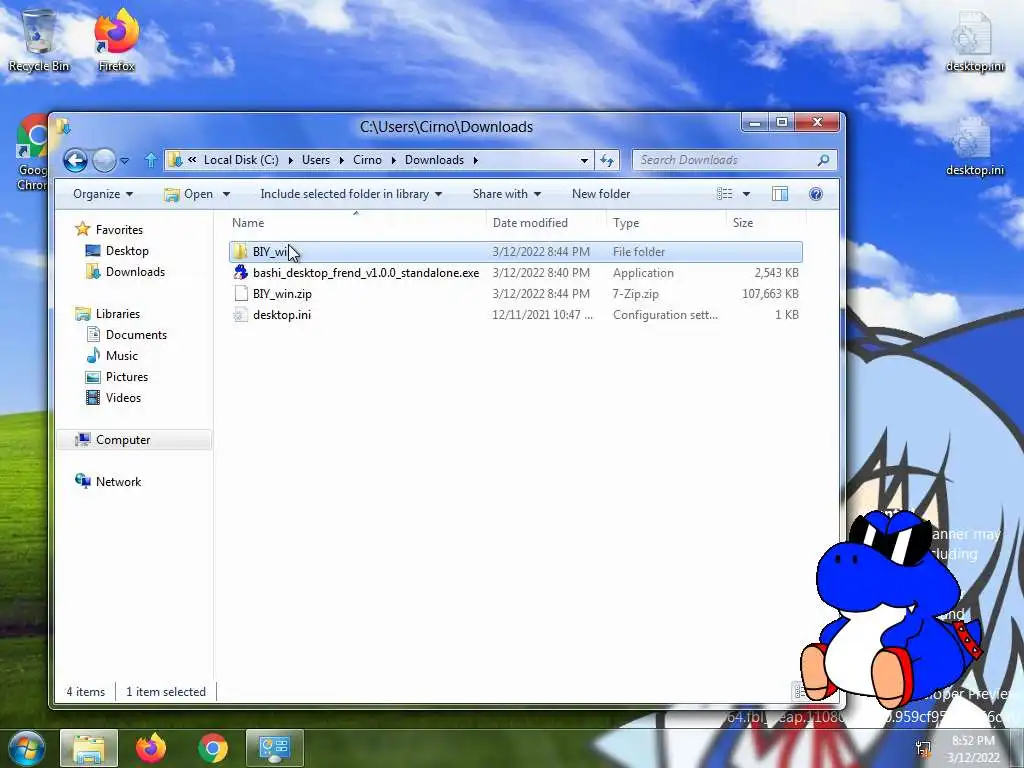
Task: Open Pictures library
Action: 127,377
